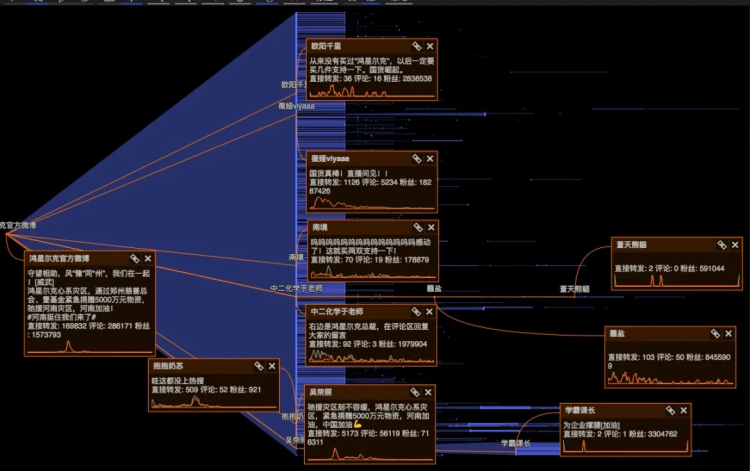Viewport: 750px width, 471px height.
Task: Close the 董天熊猫 info card
Action: click(735, 244)
